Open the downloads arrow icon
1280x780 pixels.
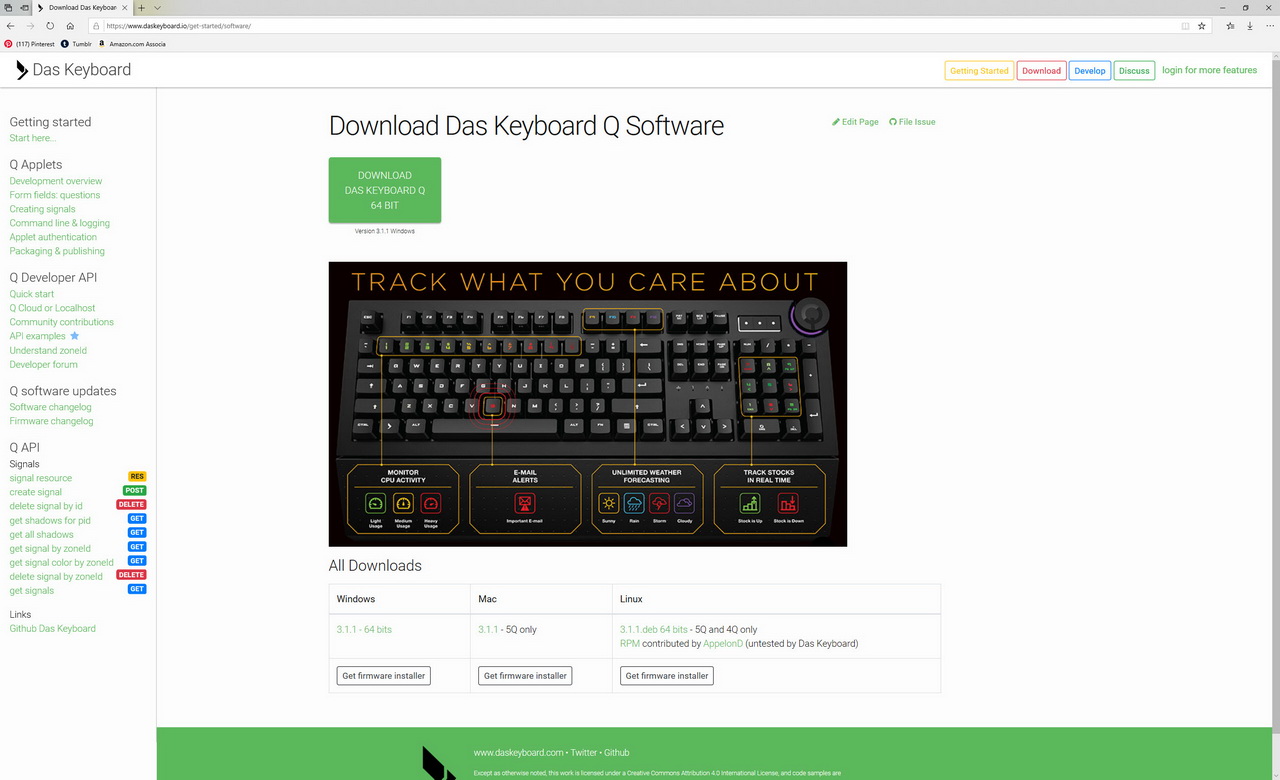pyautogui.click(x=1250, y=26)
